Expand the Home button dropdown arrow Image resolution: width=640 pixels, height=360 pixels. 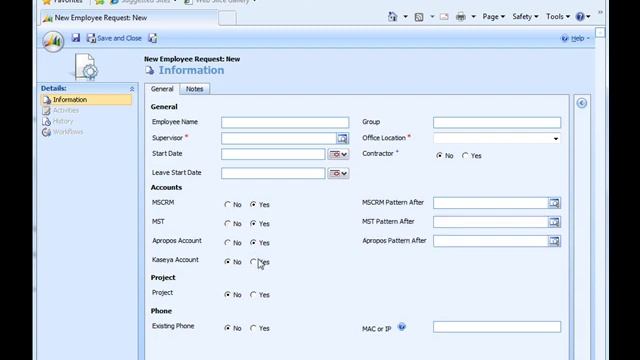(x=405, y=17)
